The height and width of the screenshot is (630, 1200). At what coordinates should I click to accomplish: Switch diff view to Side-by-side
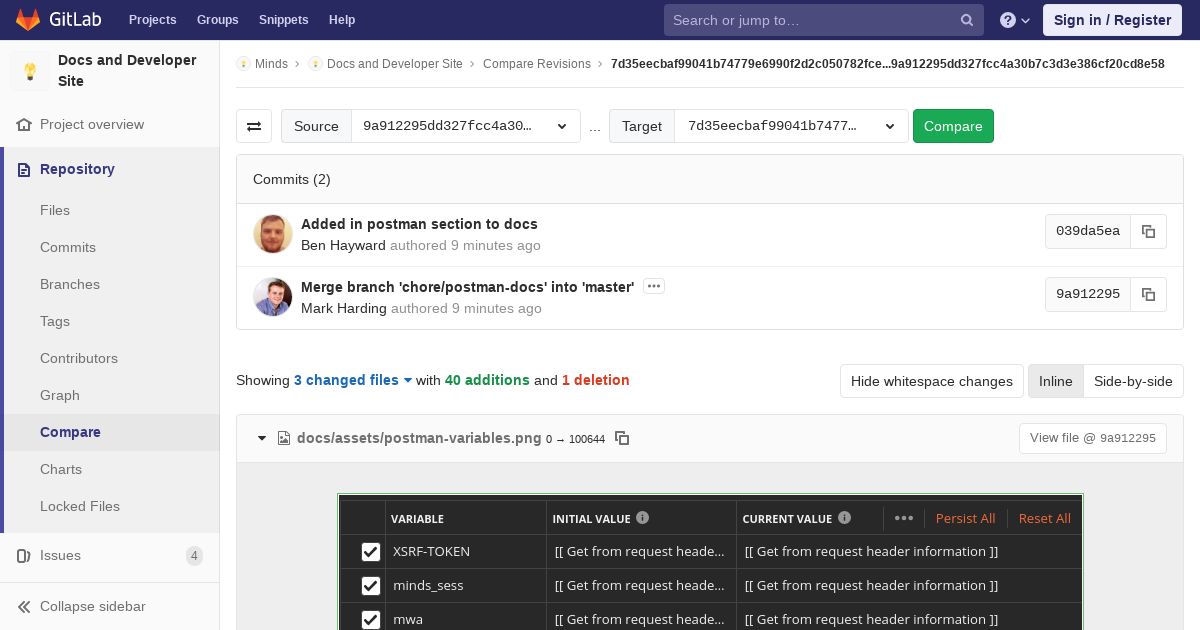pos(1133,381)
